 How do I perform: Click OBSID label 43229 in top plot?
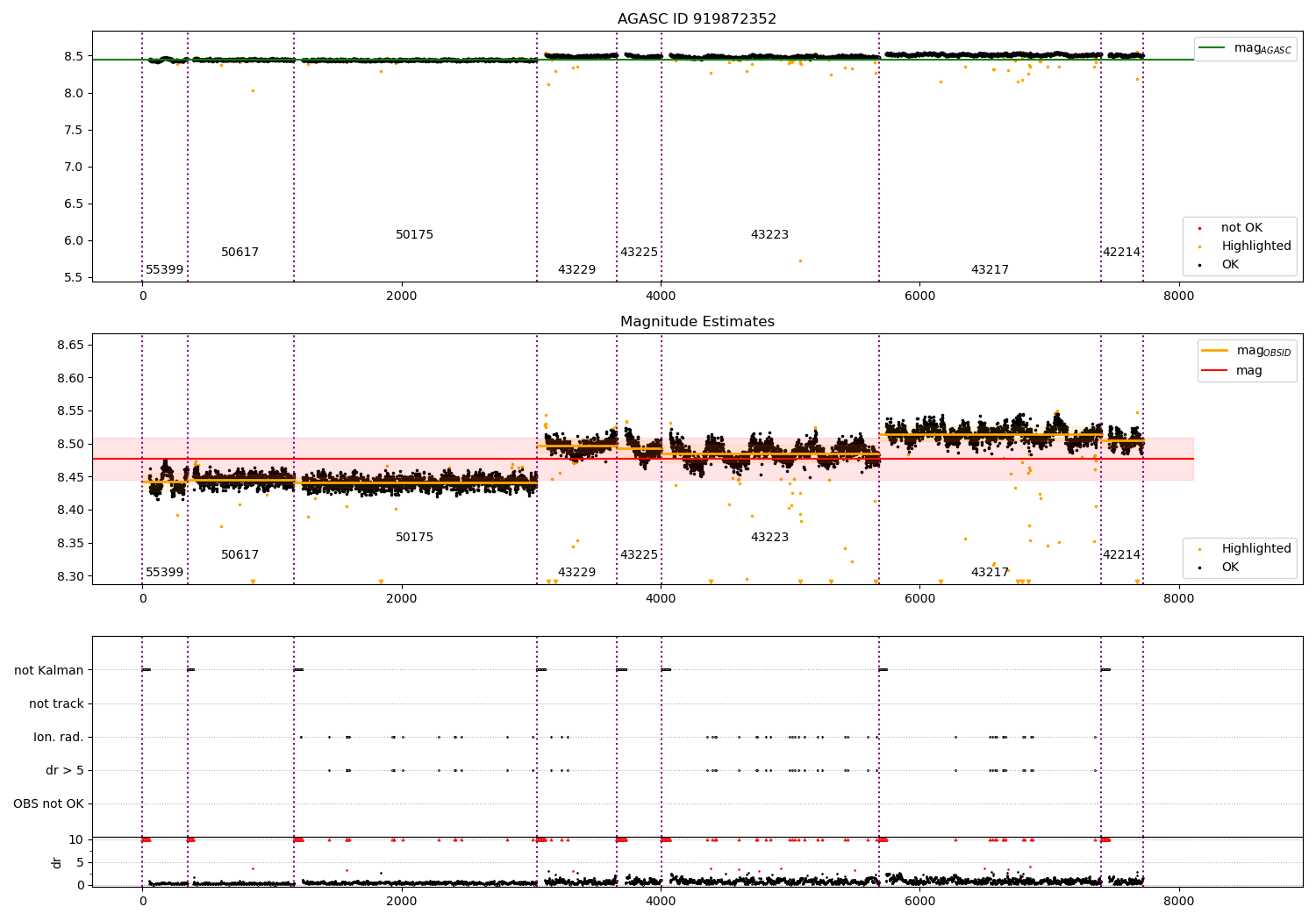(576, 270)
